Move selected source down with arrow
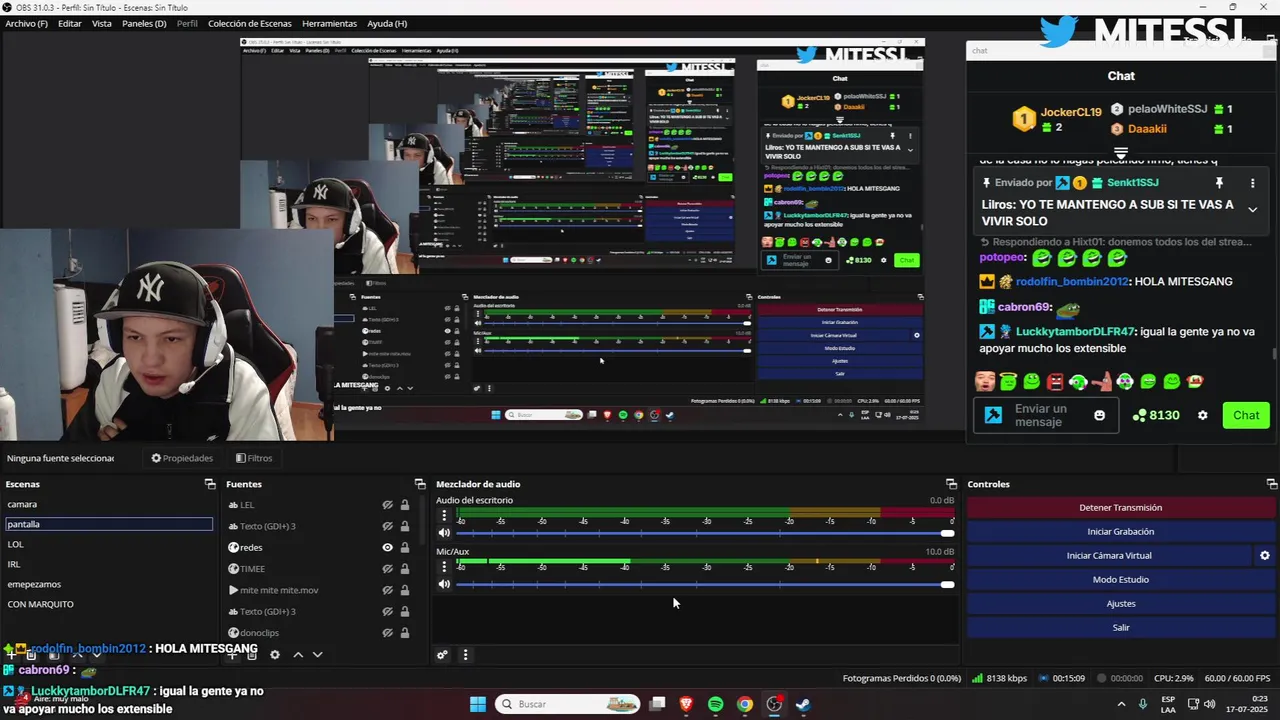Viewport: 1280px width, 720px height. [318, 655]
